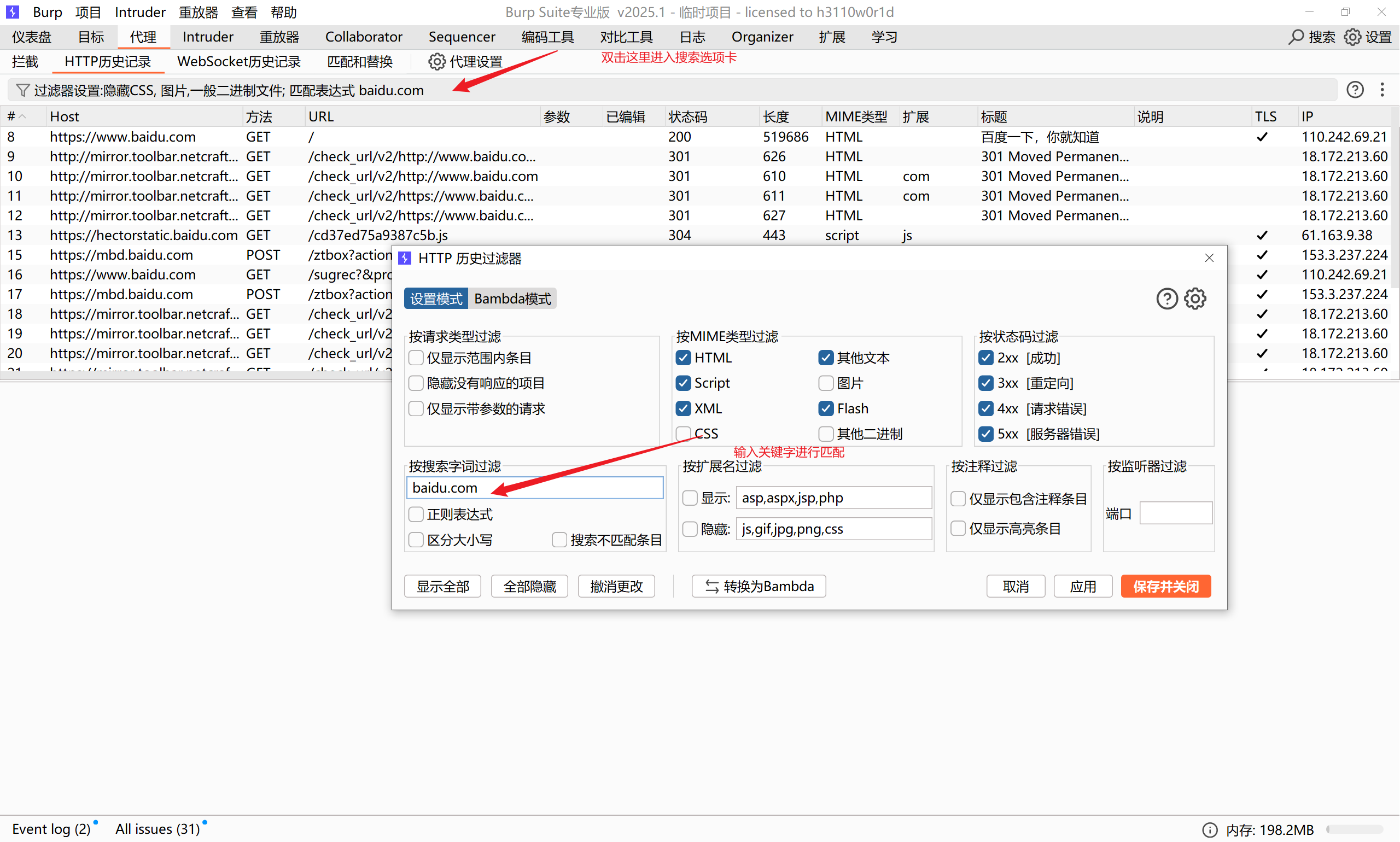The image size is (1400, 842).
Task: Click inside the baidu.com search keyword field
Action: click(534, 487)
